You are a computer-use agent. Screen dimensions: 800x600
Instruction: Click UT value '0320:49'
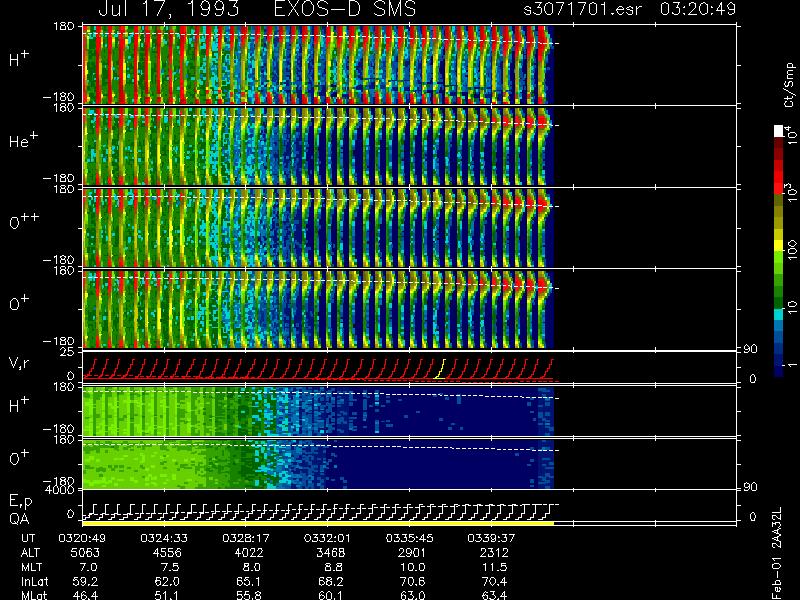pos(82,538)
